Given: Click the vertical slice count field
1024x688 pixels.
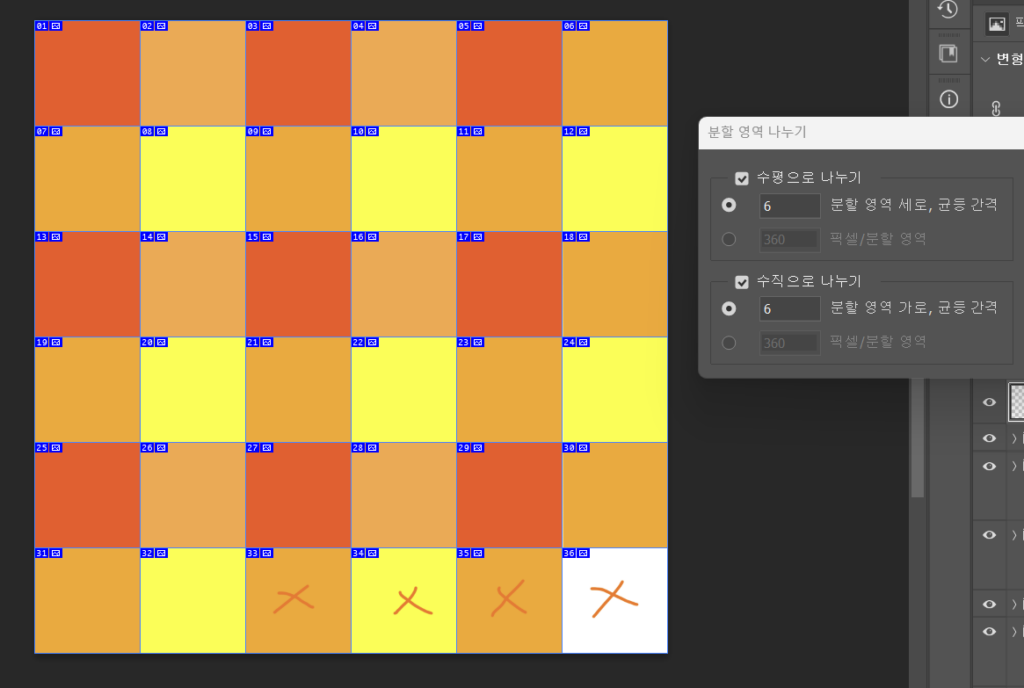Looking at the screenshot, I should [x=790, y=309].
